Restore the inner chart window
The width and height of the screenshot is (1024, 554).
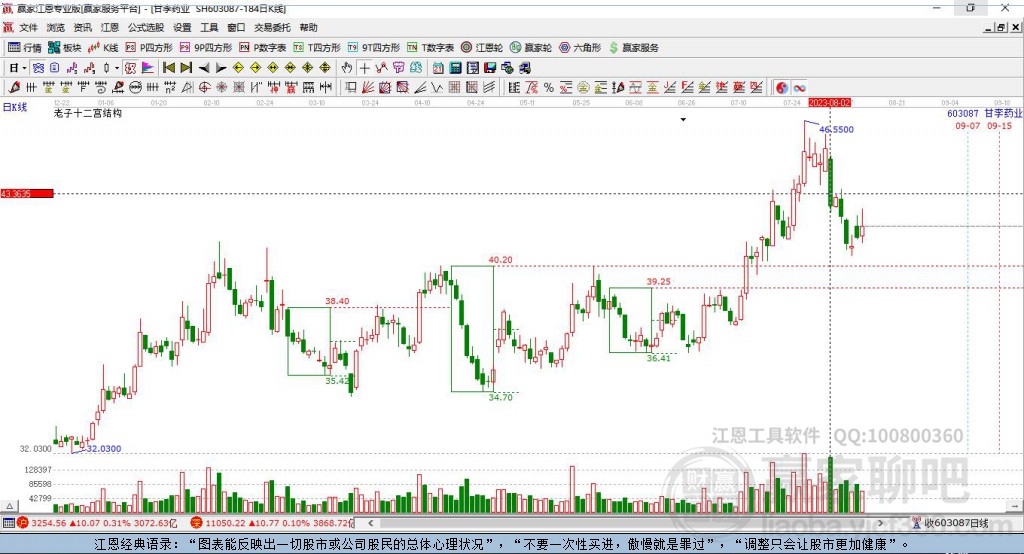tap(1001, 27)
